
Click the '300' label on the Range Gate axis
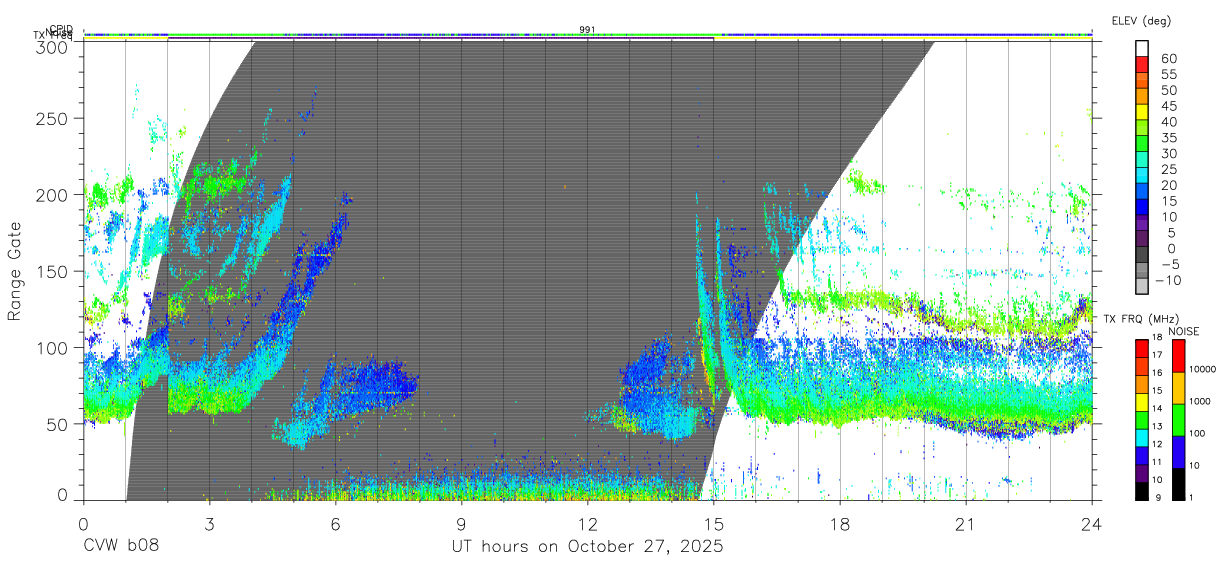54,46
